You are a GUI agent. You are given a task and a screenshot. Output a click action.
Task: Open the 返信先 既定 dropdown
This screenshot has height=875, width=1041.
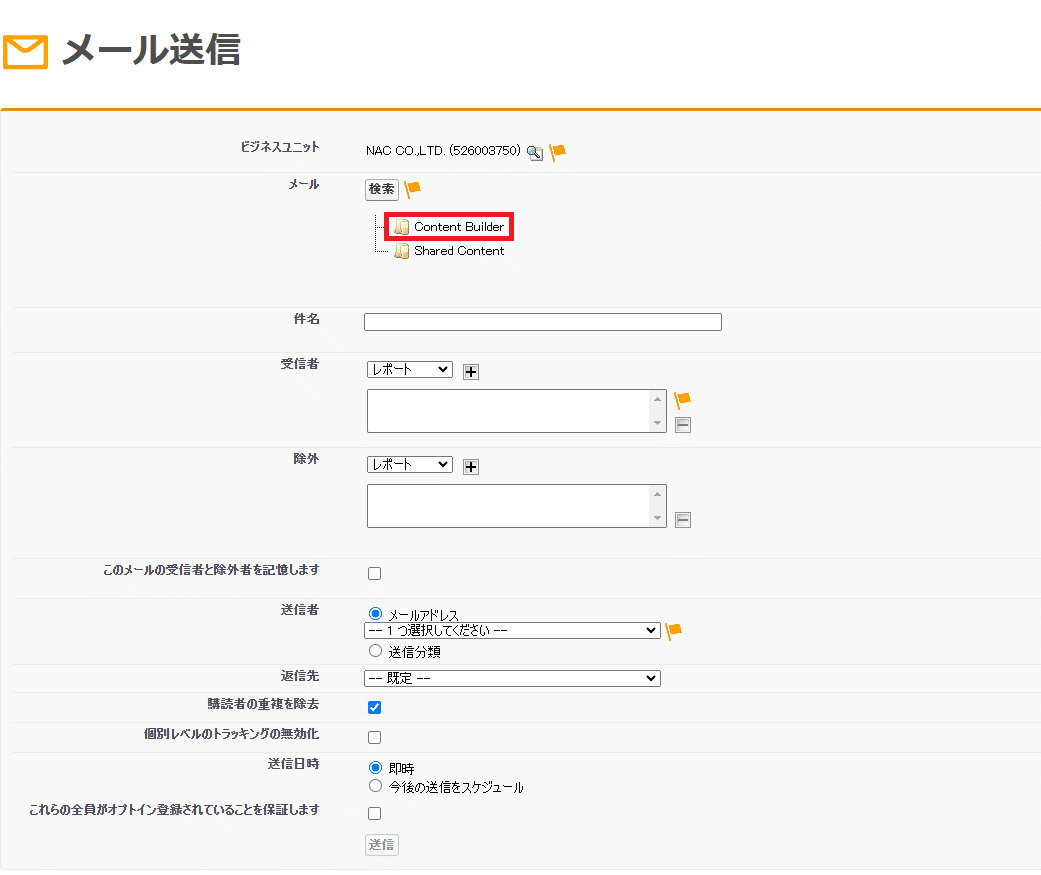[x=513, y=678]
